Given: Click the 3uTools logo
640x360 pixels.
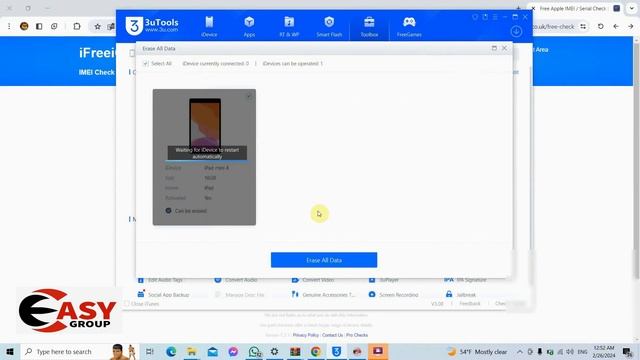Looking at the screenshot, I should [x=152, y=25].
